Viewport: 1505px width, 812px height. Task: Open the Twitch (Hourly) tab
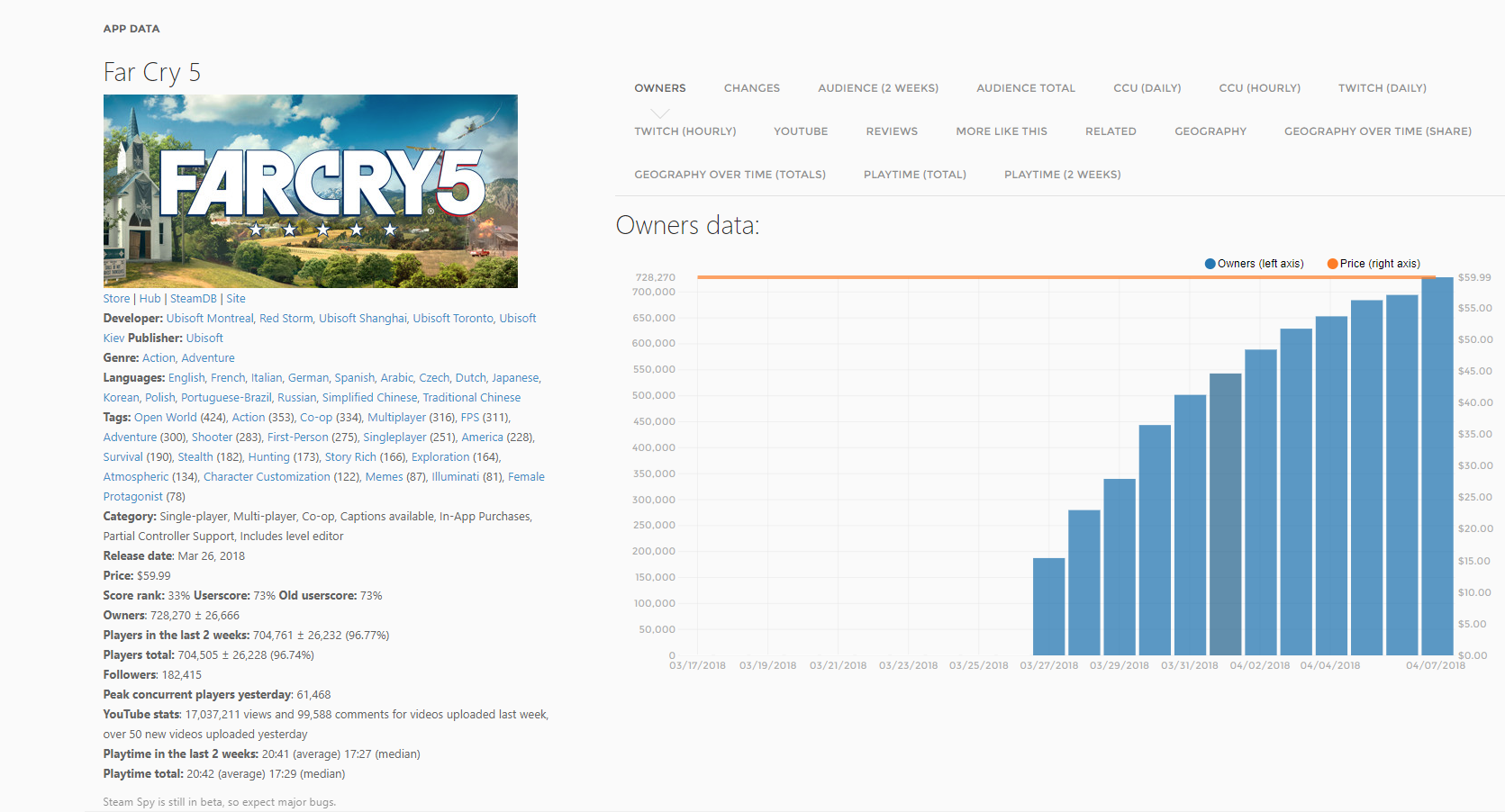685,131
